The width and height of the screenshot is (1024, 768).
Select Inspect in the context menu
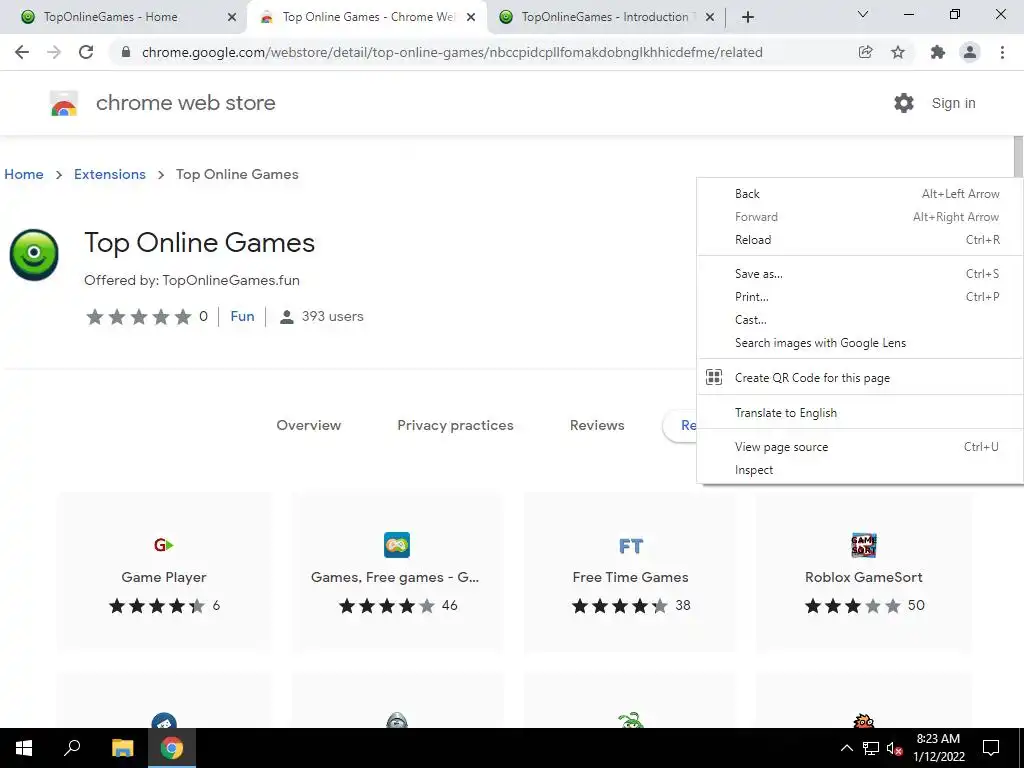point(860,470)
